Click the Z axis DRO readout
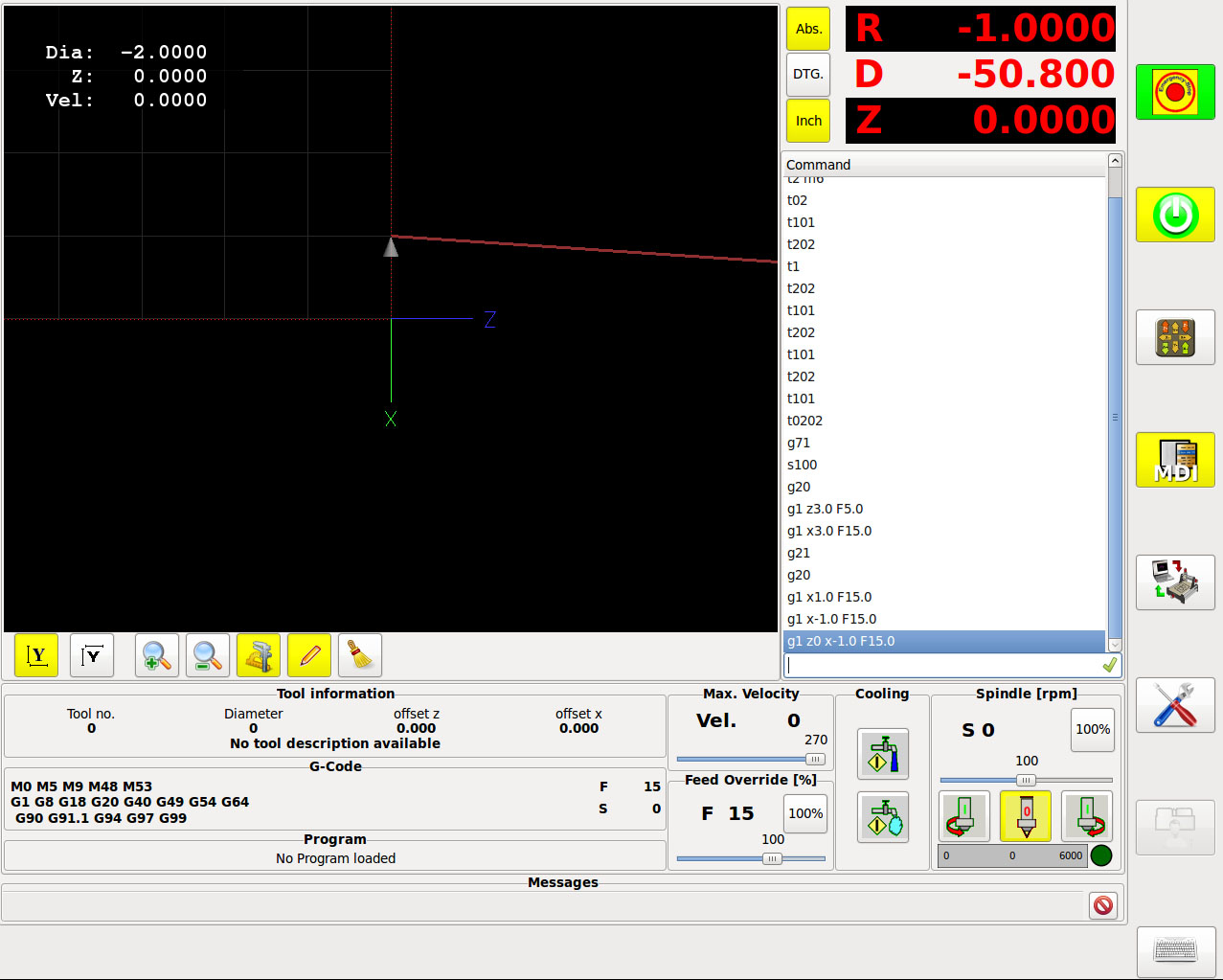The image size is (1223, 980). pyautogui.click(x=981, y=121)
